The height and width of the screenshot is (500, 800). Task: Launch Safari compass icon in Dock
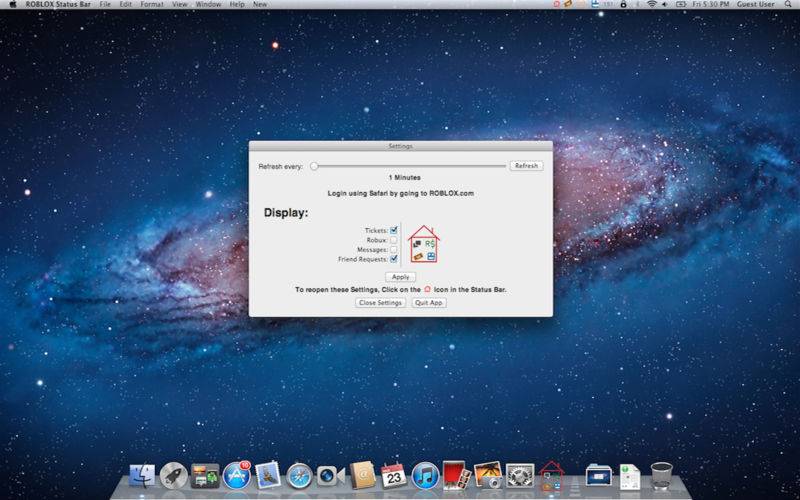tap(299, 477)
